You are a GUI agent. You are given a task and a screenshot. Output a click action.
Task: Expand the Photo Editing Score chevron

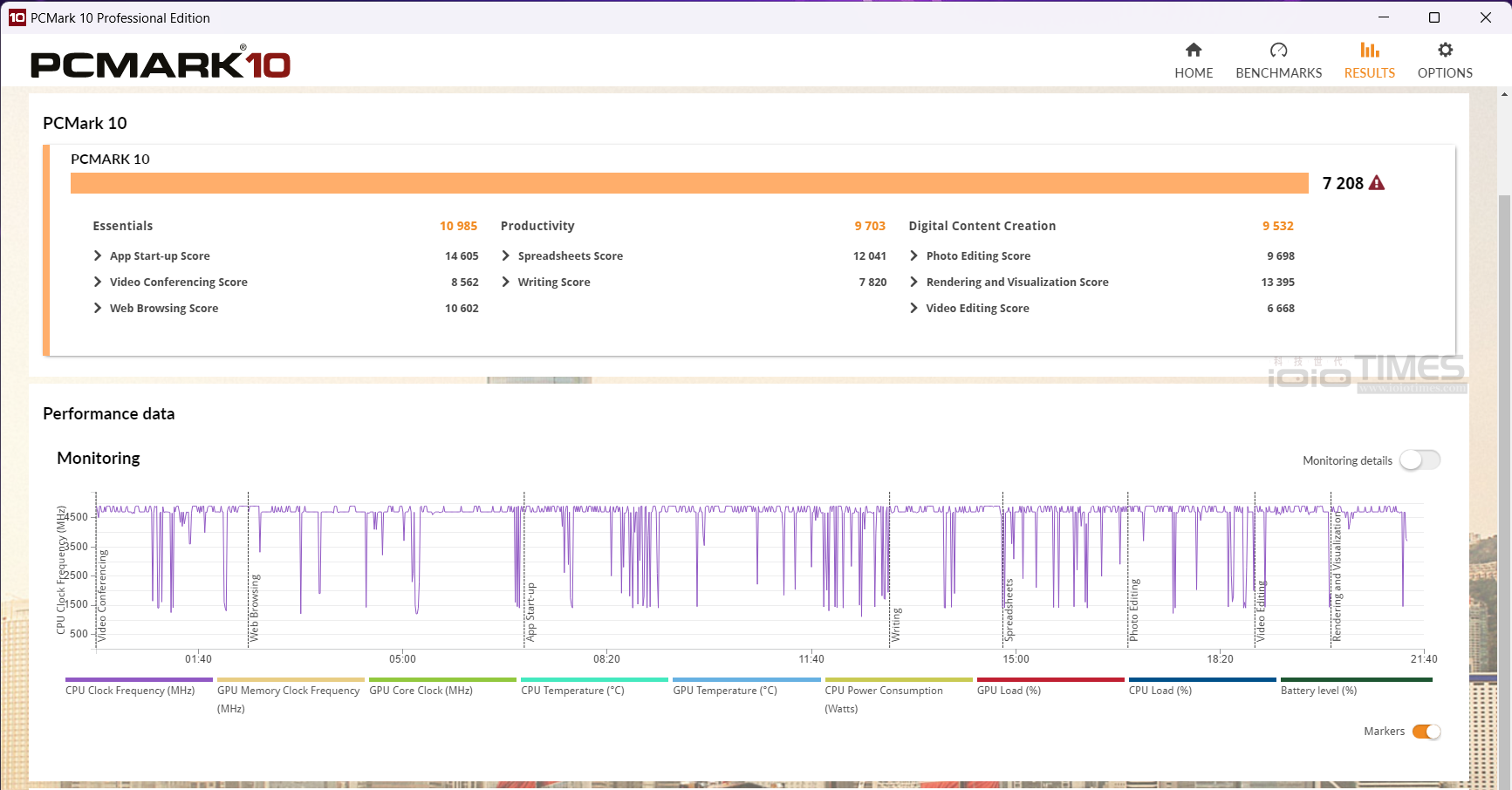913,256
